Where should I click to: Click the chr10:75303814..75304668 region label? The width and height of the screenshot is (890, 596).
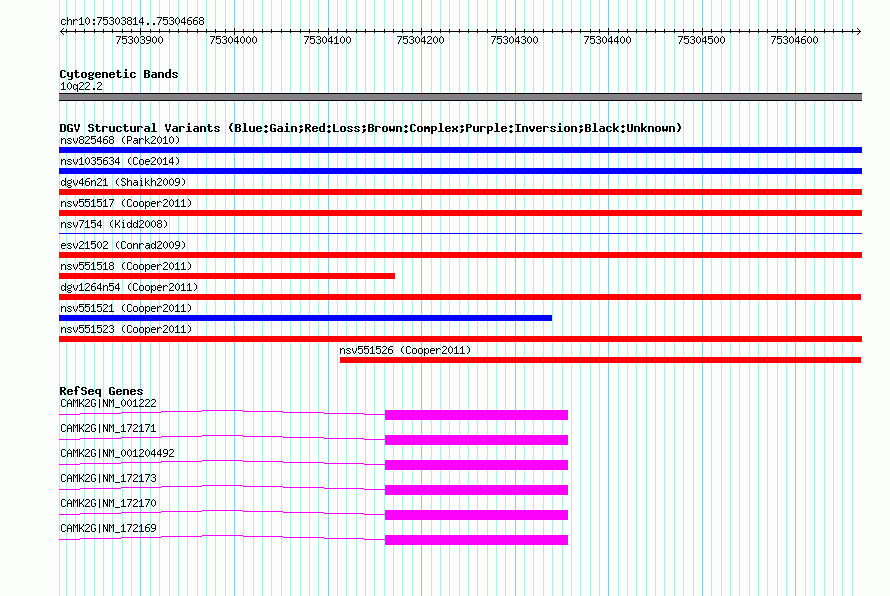pyautogui.click(x=132, y=22)
